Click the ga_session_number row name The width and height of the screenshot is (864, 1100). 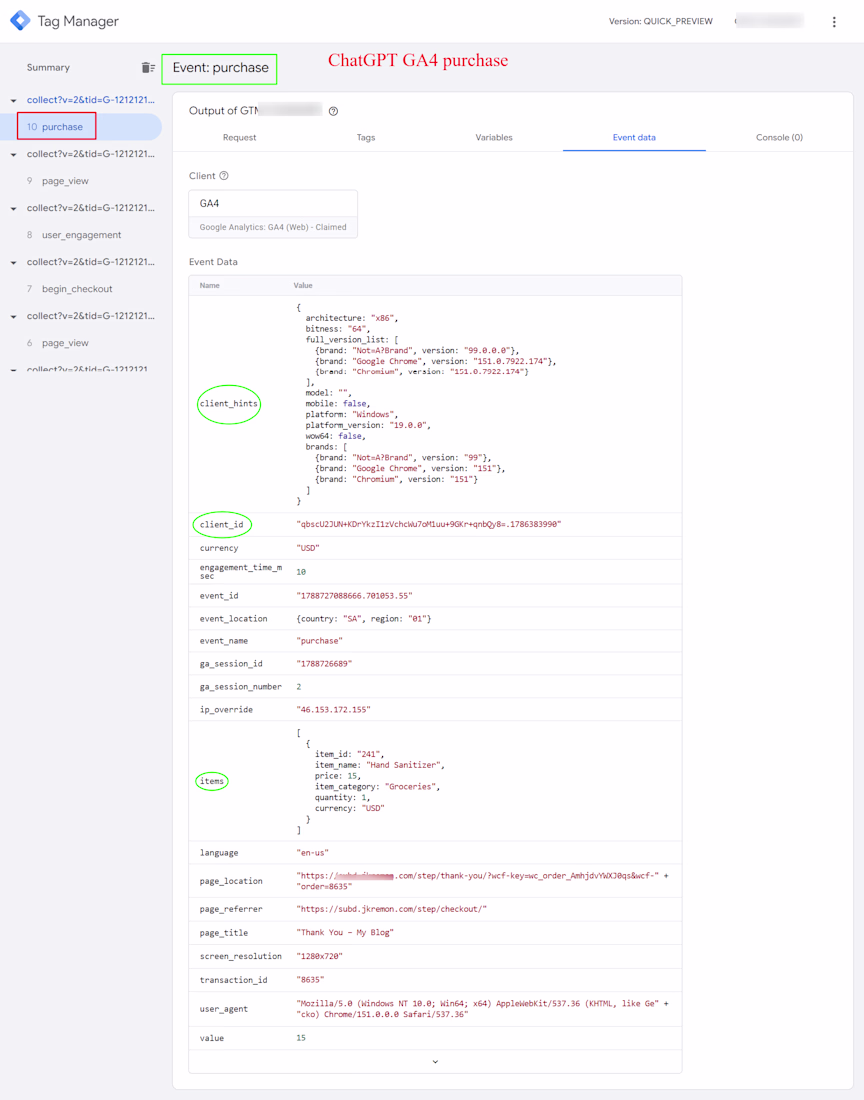pos(241,687)
